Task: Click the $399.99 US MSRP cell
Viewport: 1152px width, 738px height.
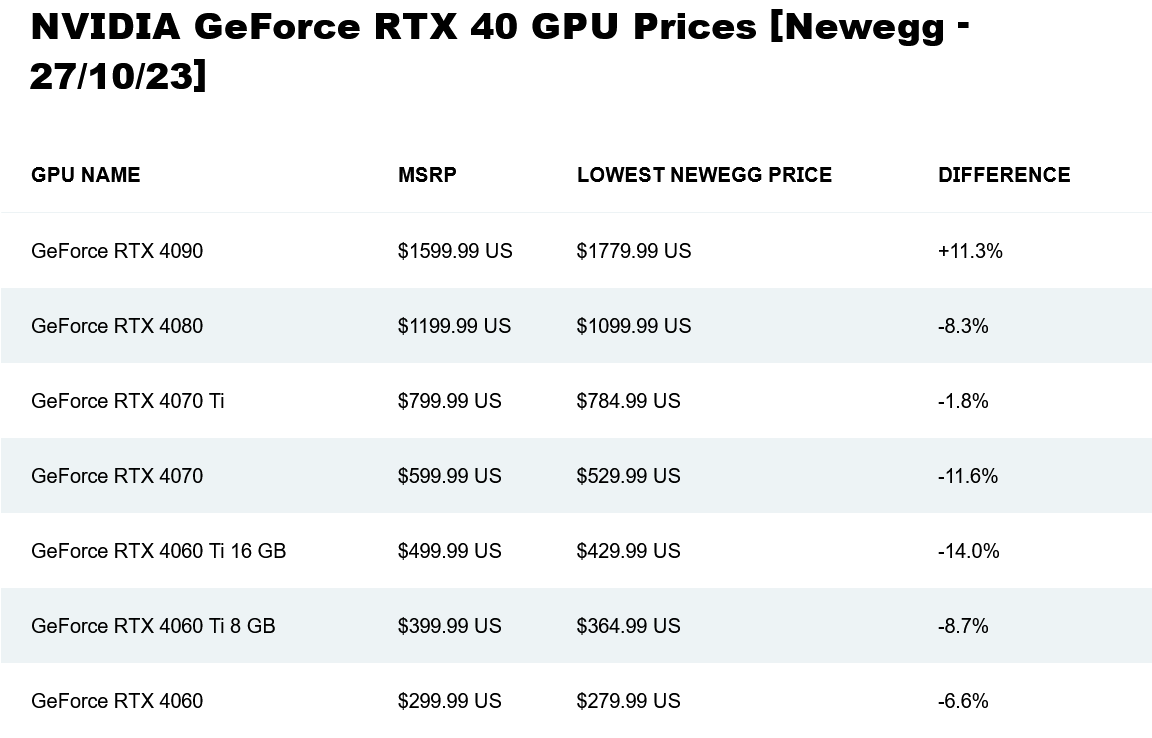Action: click(x=449, y=626)
